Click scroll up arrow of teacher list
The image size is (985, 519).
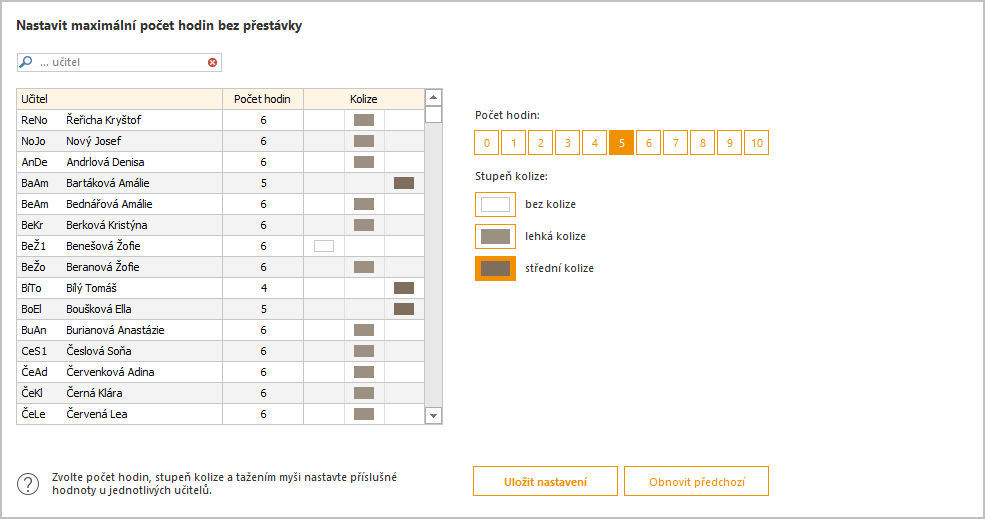coord(433,97)
